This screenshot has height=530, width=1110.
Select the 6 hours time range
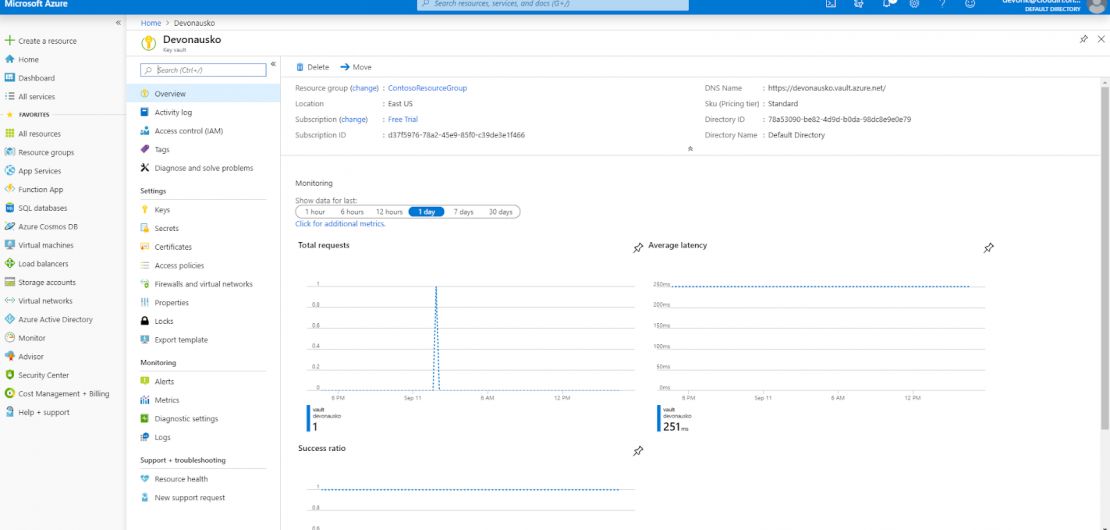(x=352, y=212)
